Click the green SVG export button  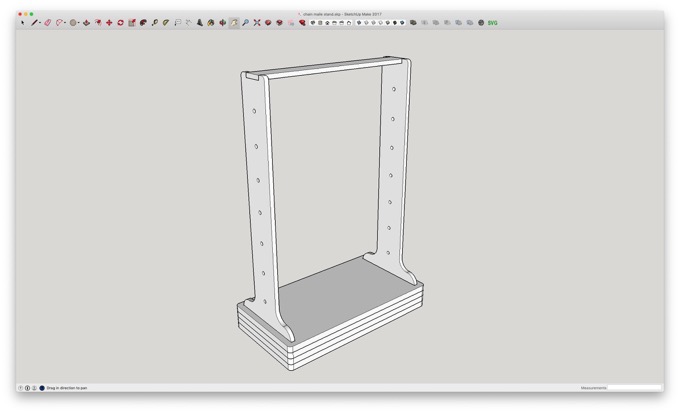pyautogui.click(x=493, y=23)
